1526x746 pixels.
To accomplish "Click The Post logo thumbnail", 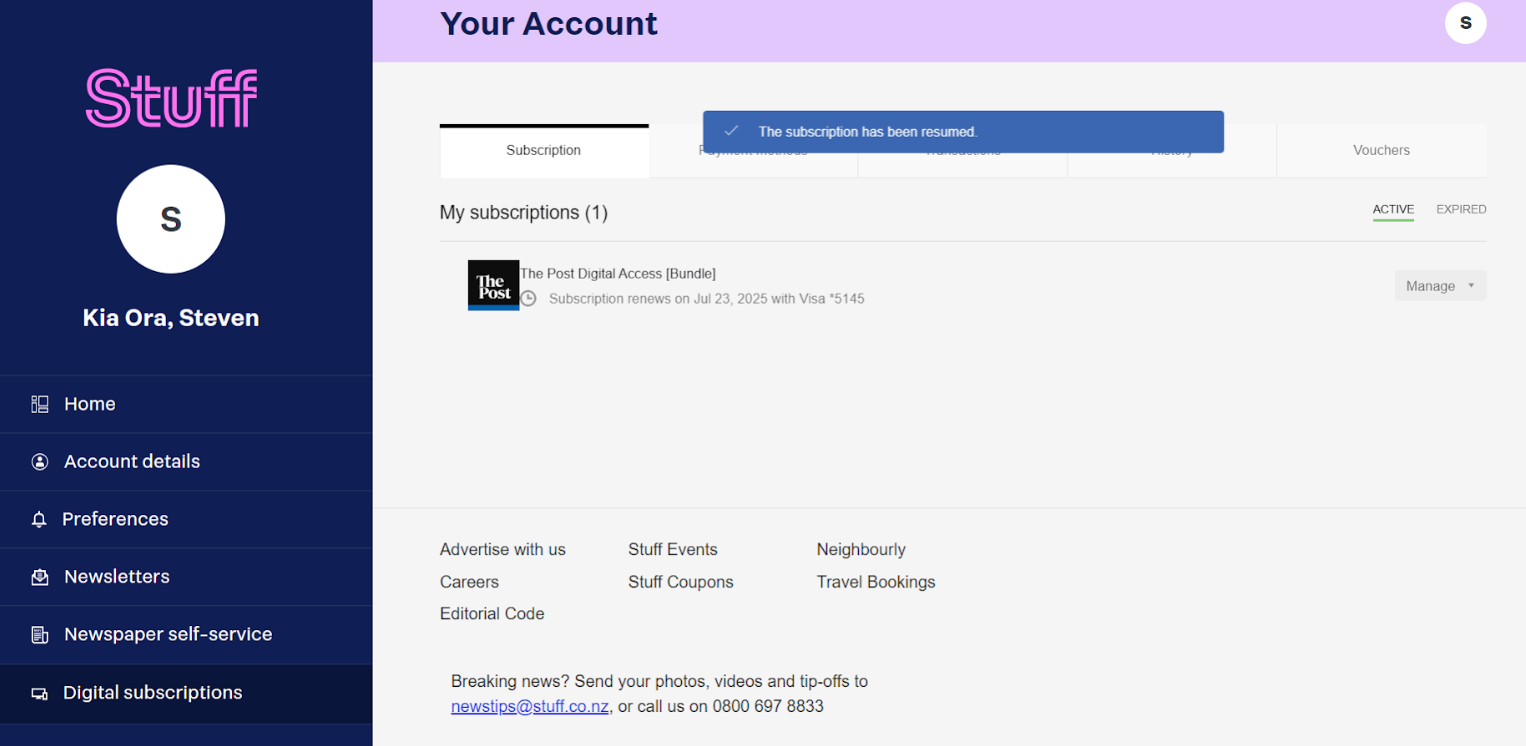I will [494, 285].
